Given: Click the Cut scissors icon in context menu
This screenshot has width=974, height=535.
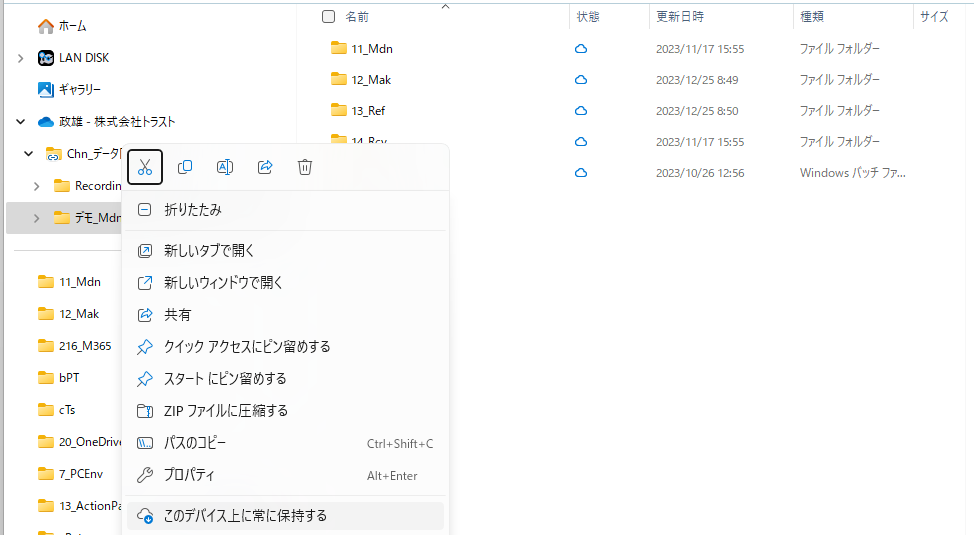Looking at the screenshot, I should click(145, 167).
